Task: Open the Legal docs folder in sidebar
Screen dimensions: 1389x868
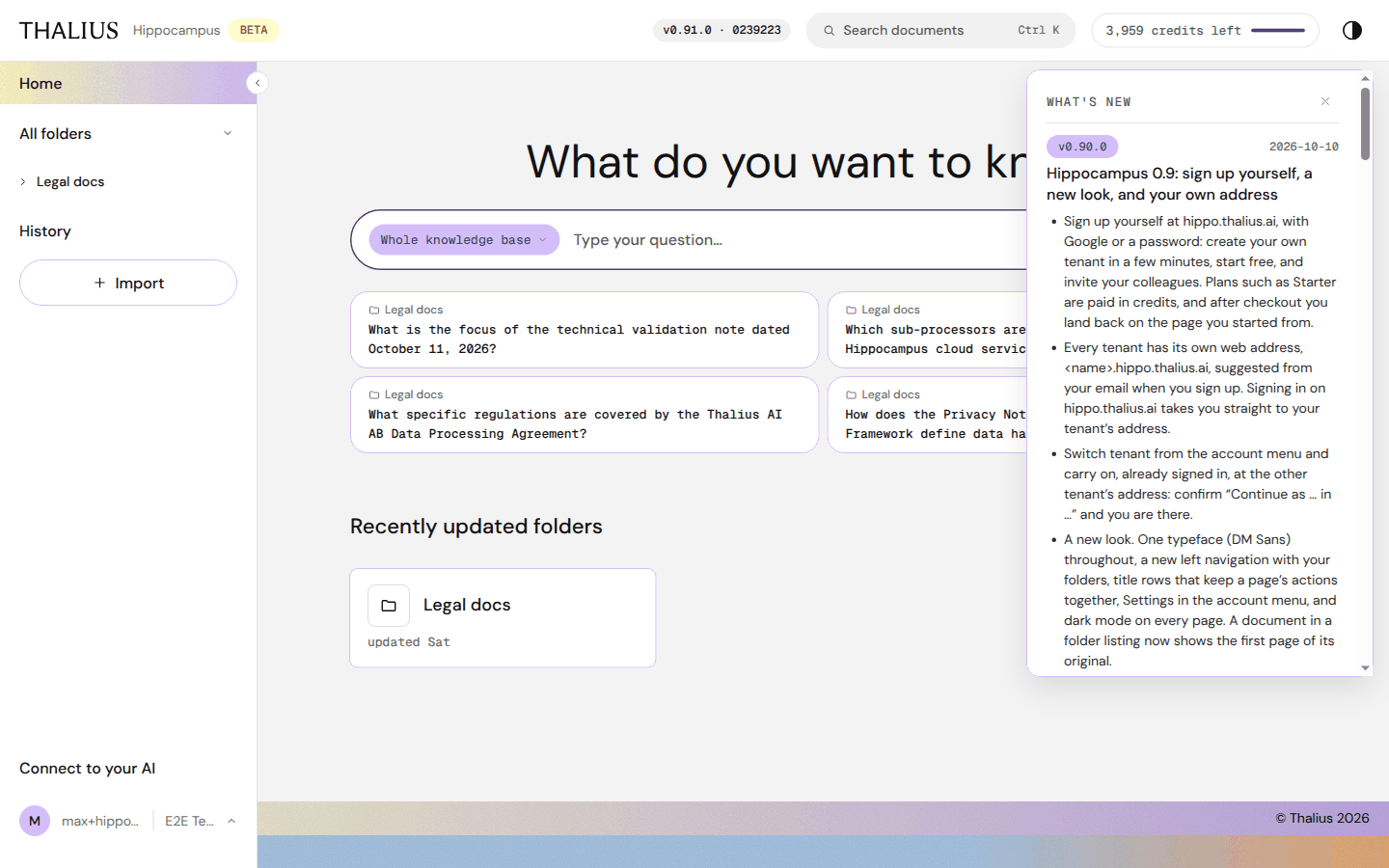Action: tap(70, 181)
